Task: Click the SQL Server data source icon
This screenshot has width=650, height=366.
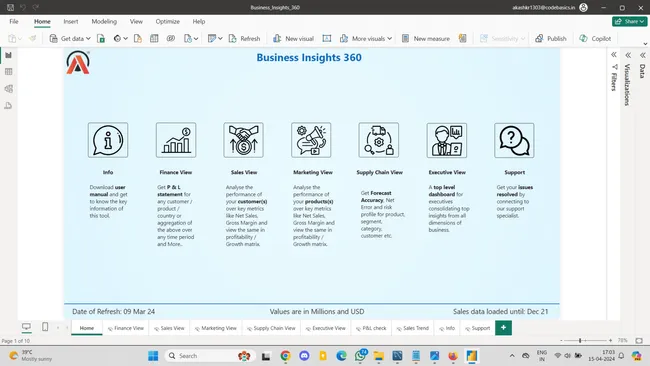Action: coord(138,39)
